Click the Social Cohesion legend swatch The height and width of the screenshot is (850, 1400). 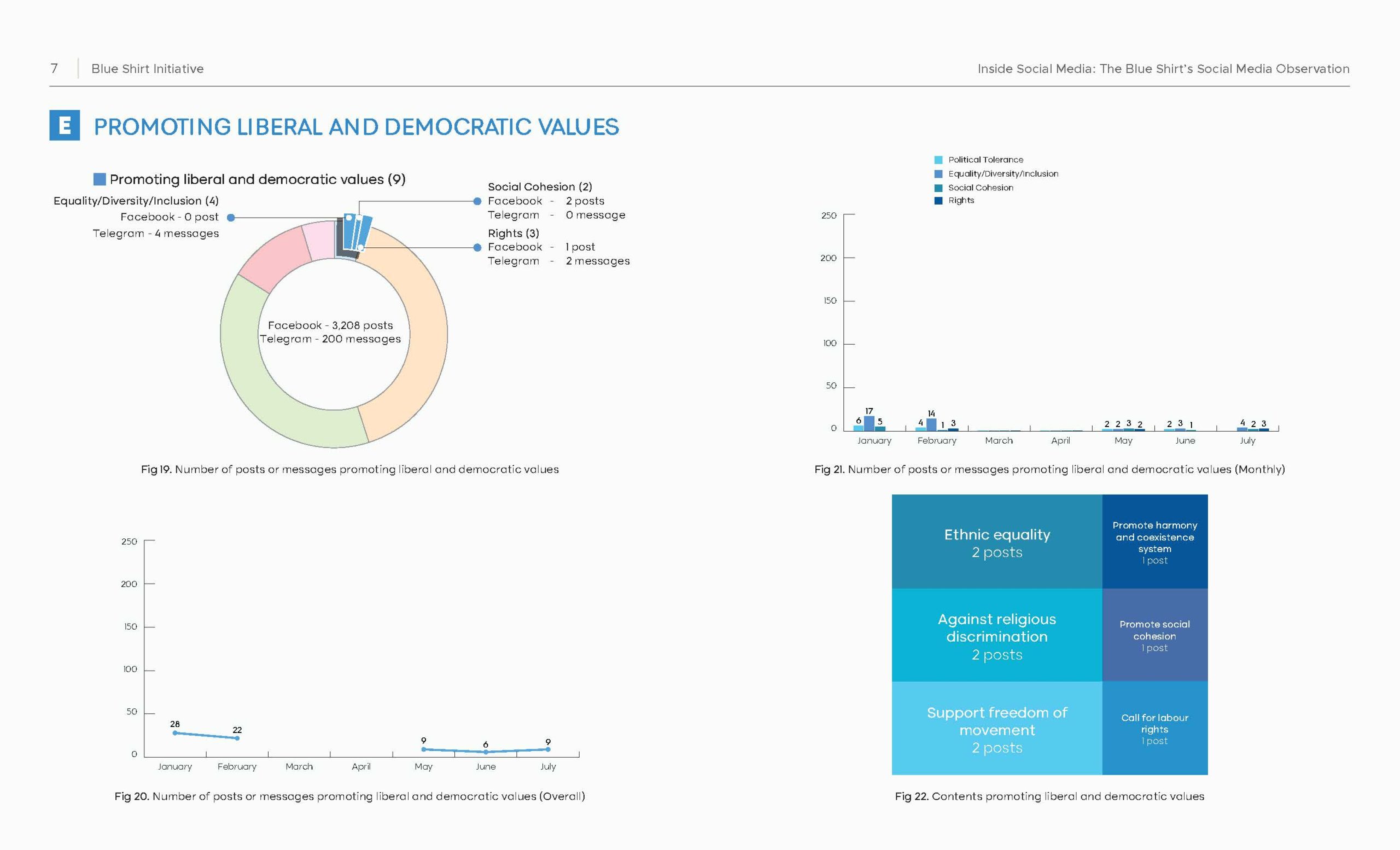coord(938,188)
